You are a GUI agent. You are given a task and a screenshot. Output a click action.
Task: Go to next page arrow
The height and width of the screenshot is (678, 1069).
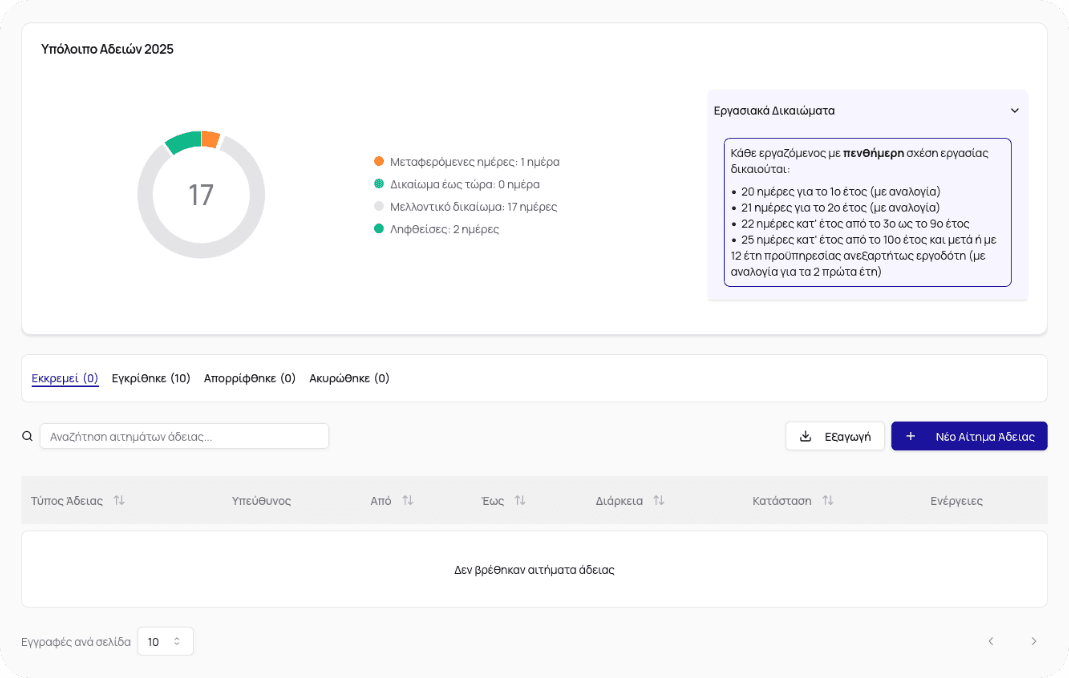point(1033,641)
